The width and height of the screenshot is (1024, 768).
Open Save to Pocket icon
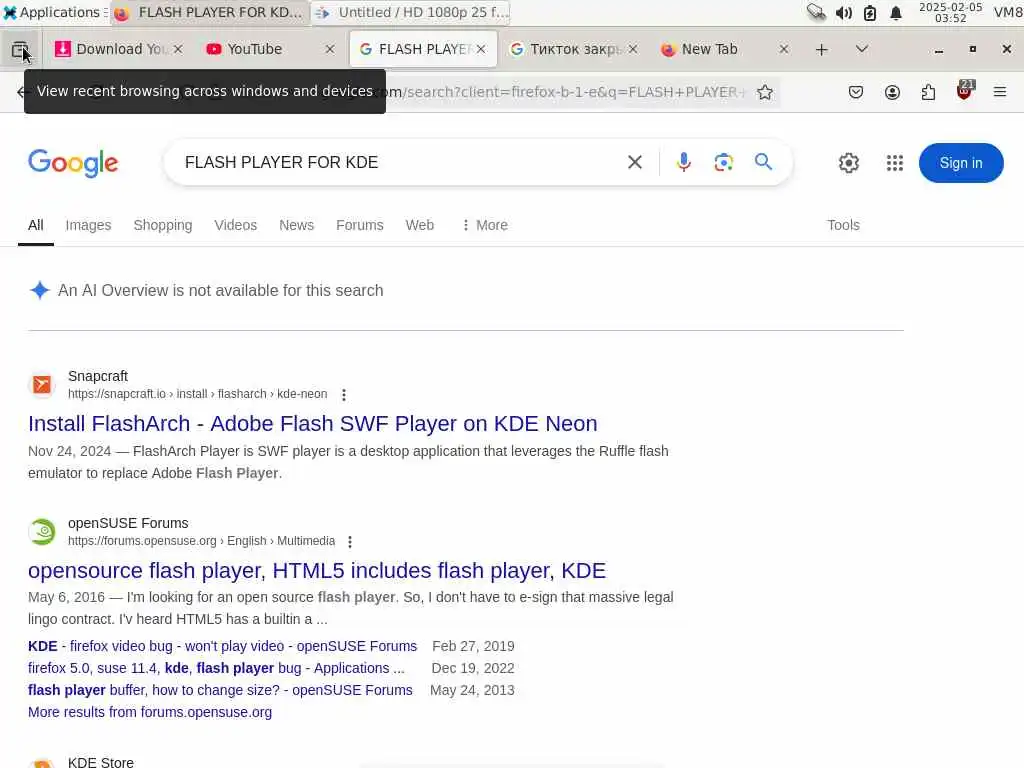(x=856, y=93)
